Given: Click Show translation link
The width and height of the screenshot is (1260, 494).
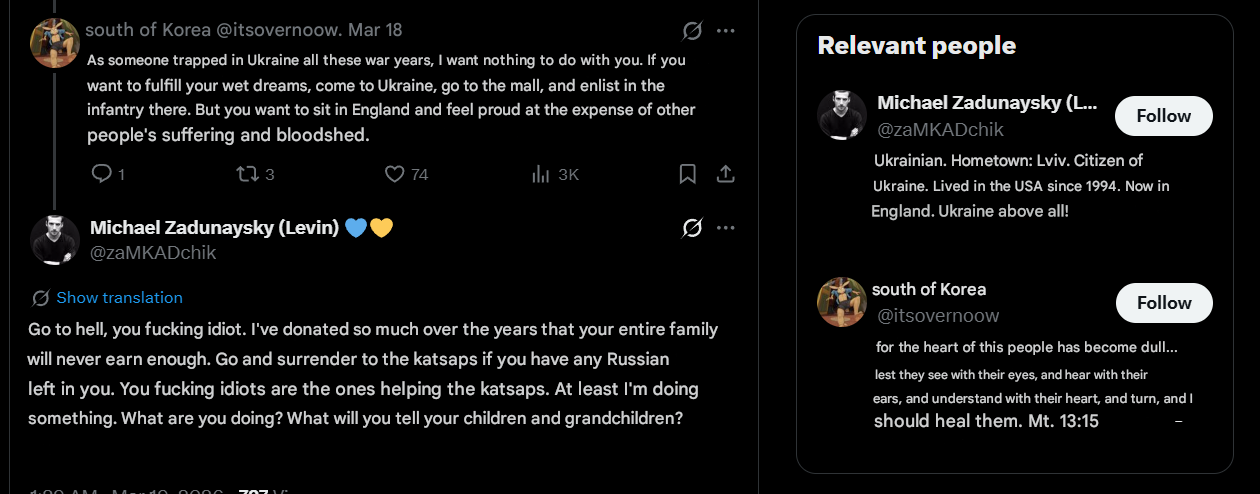Looking at the screenshot, I should [x=119, y=297].
